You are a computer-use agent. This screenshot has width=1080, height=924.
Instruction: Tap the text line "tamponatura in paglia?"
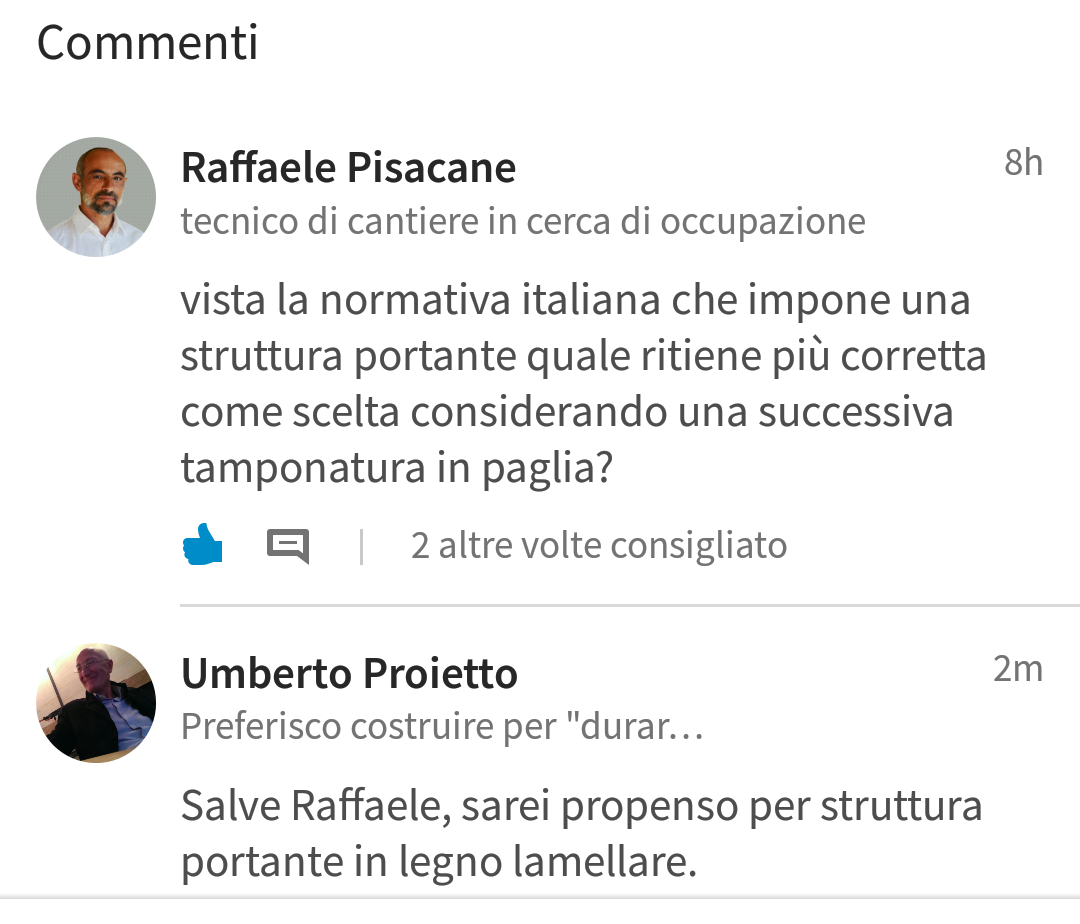coord(396,468)
